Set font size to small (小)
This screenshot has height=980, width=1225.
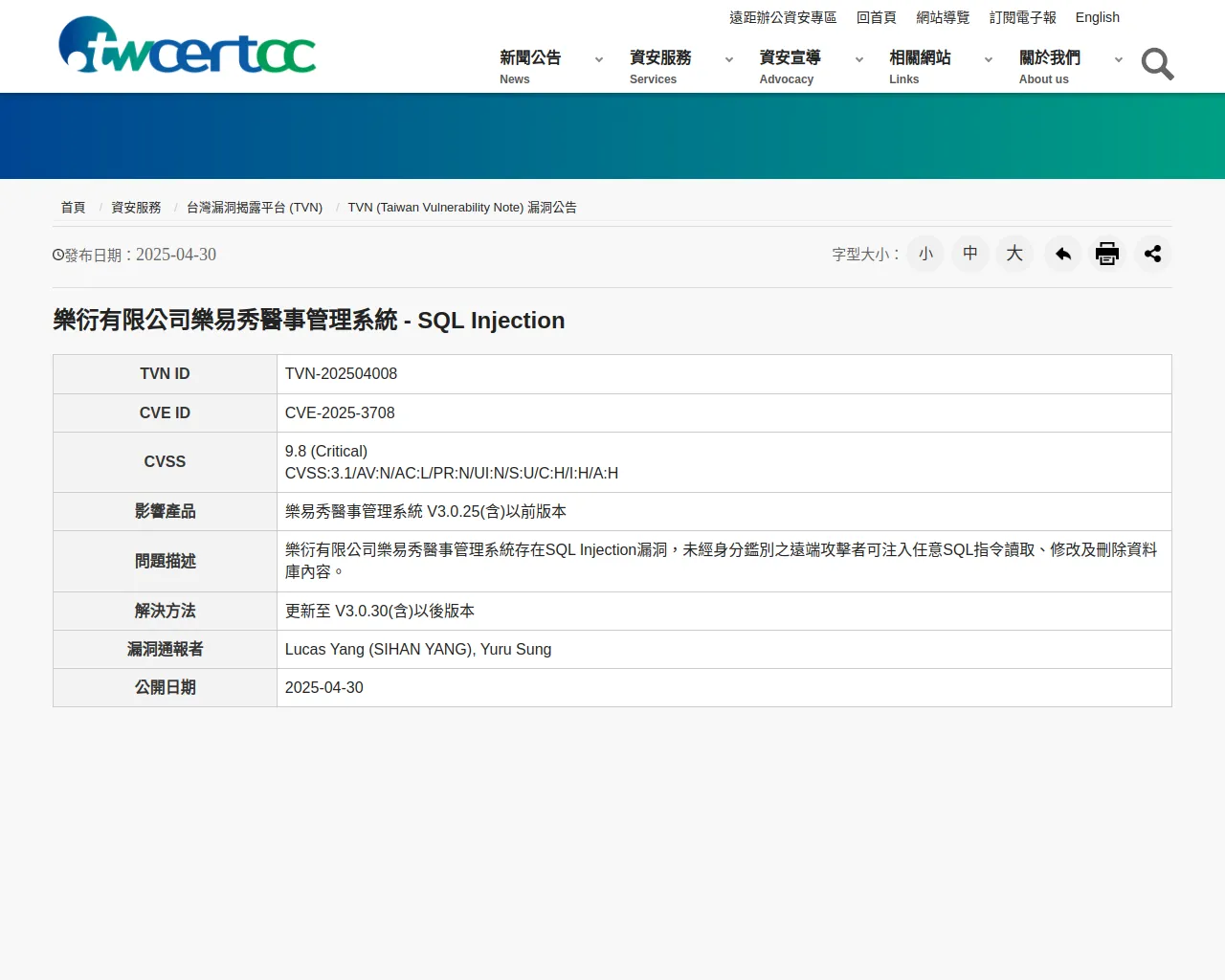(925, 254)
